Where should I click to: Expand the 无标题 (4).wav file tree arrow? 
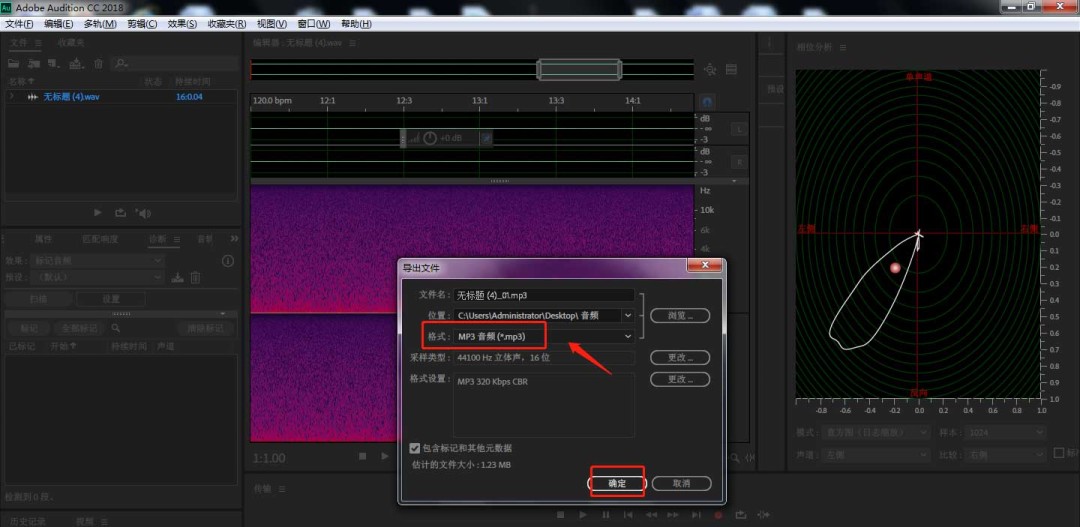(x=11, y=97)
